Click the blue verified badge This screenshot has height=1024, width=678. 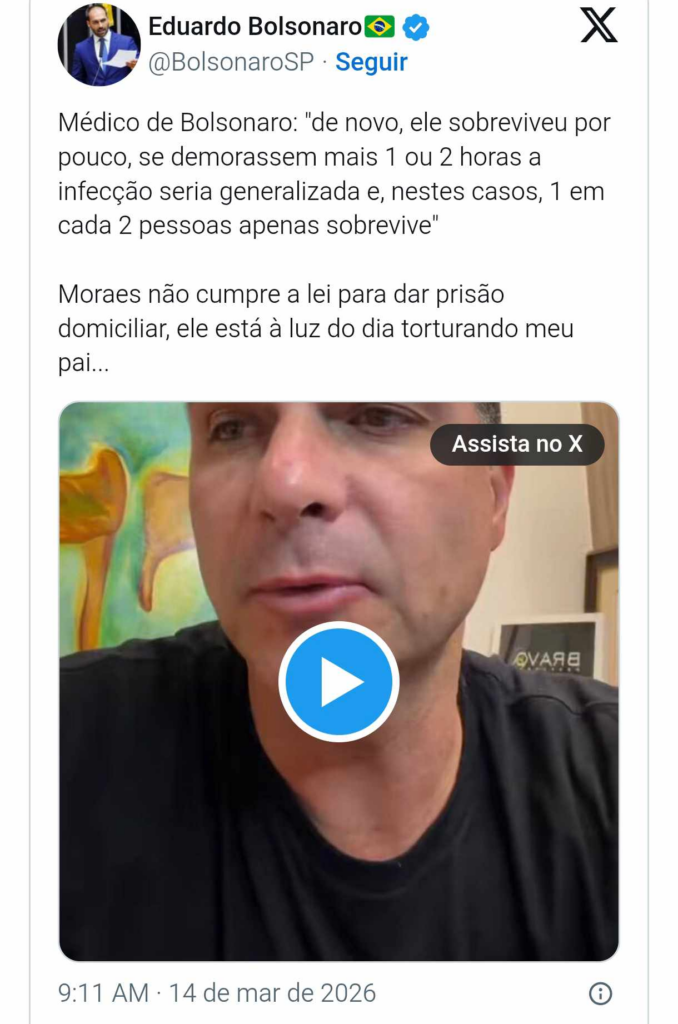click(415, 27)
